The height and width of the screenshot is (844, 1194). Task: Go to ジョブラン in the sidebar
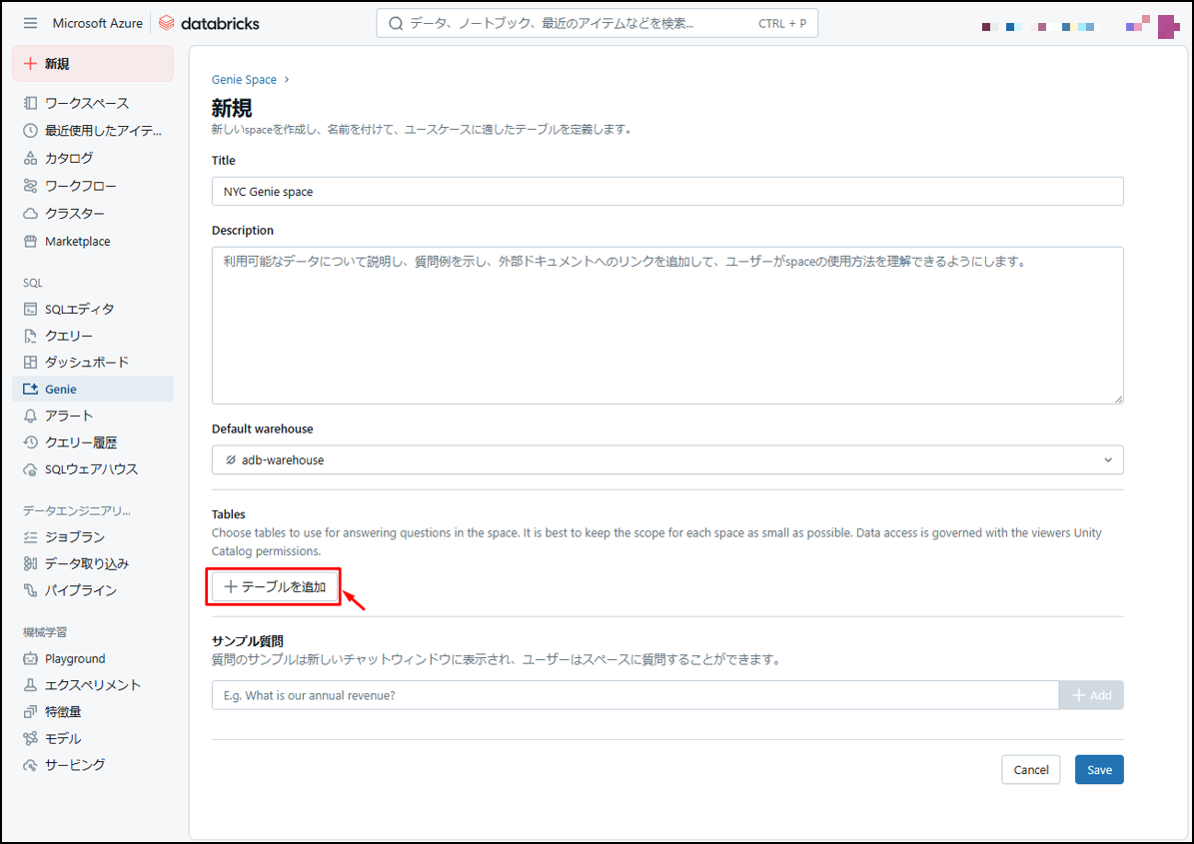pos(74,537)
